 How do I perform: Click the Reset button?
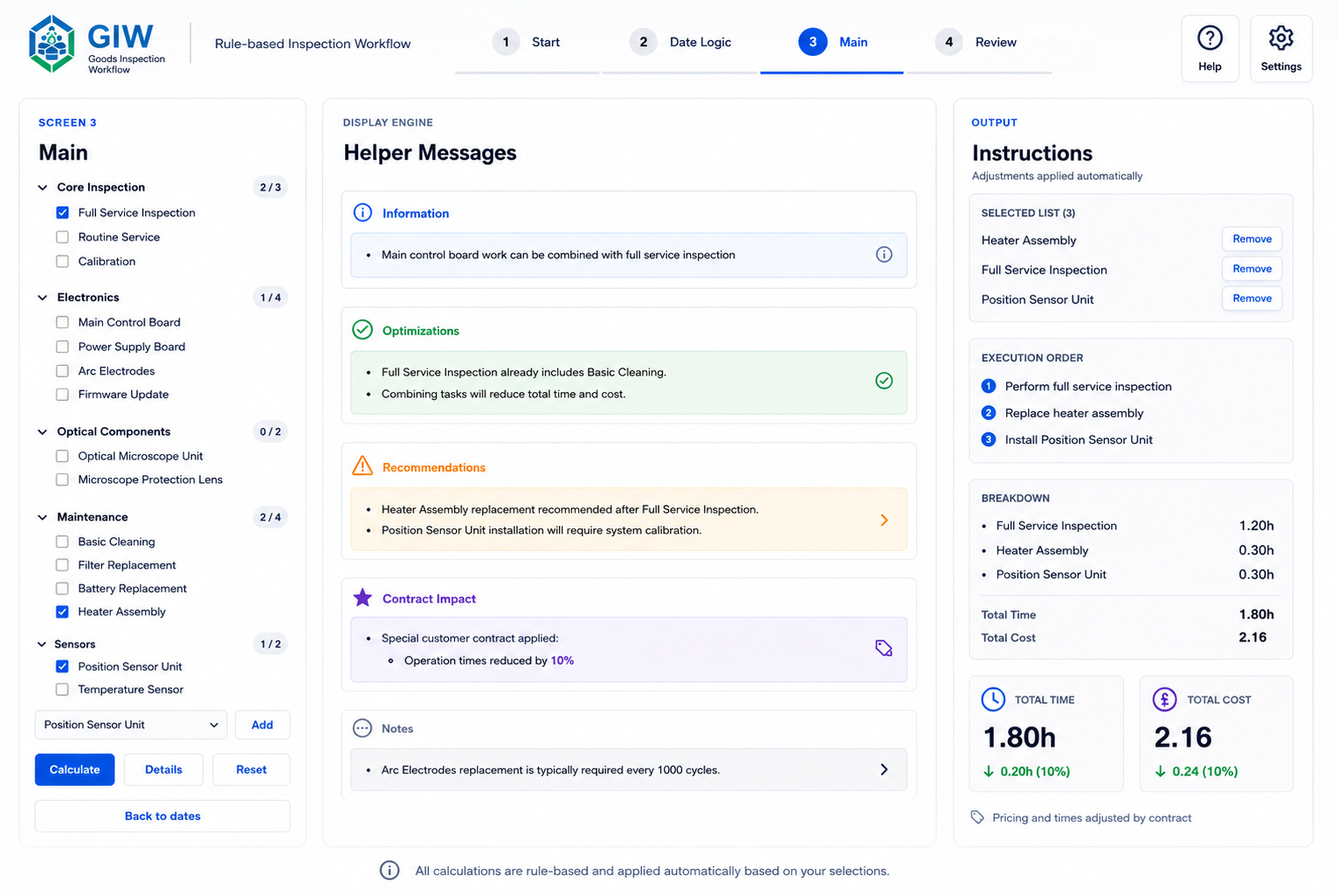252,769
